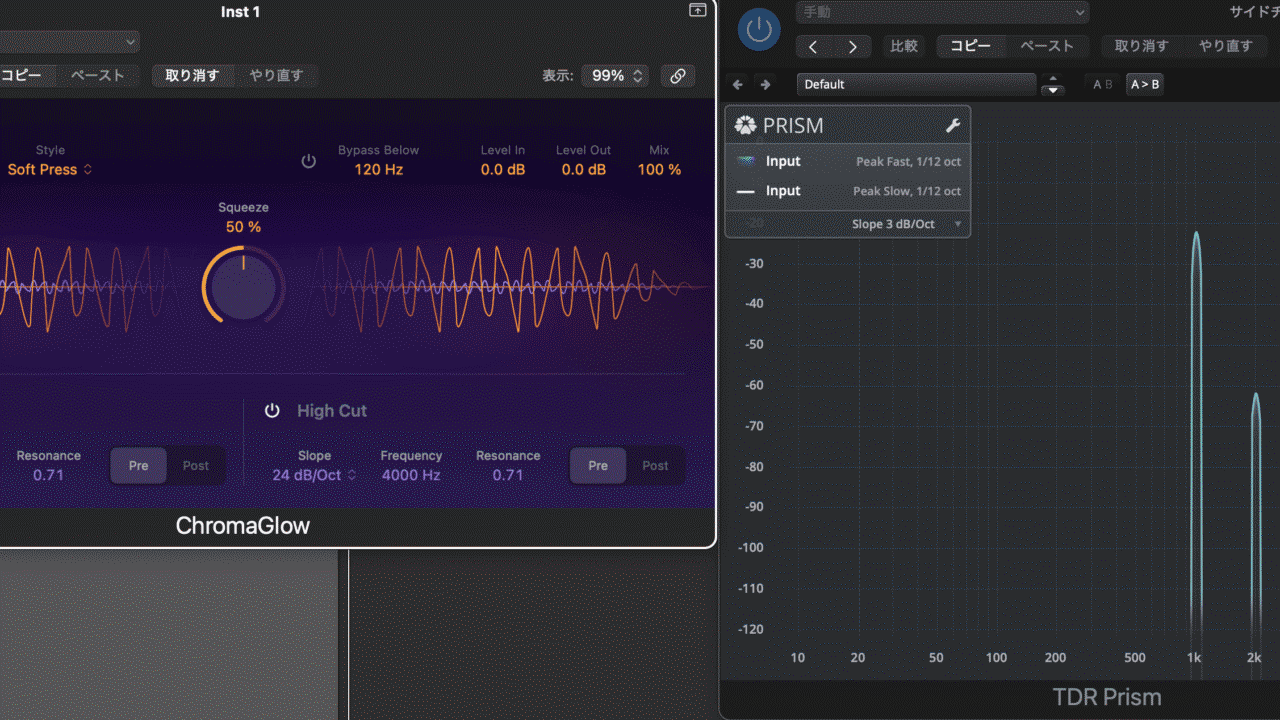The width and height of the screenshot is (1280, 720).
Task: Open the Style Soft Press dropdown
Action: (50, 170)
